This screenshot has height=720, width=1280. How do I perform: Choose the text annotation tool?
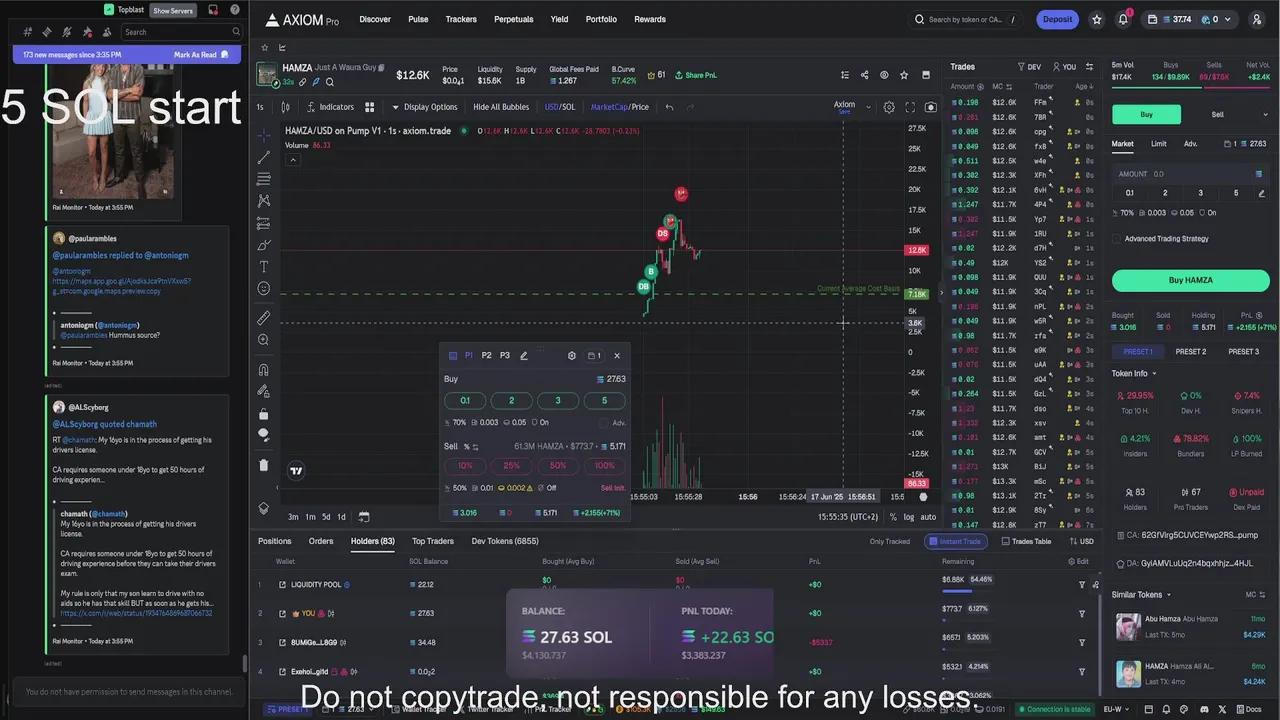coord(264,267)
